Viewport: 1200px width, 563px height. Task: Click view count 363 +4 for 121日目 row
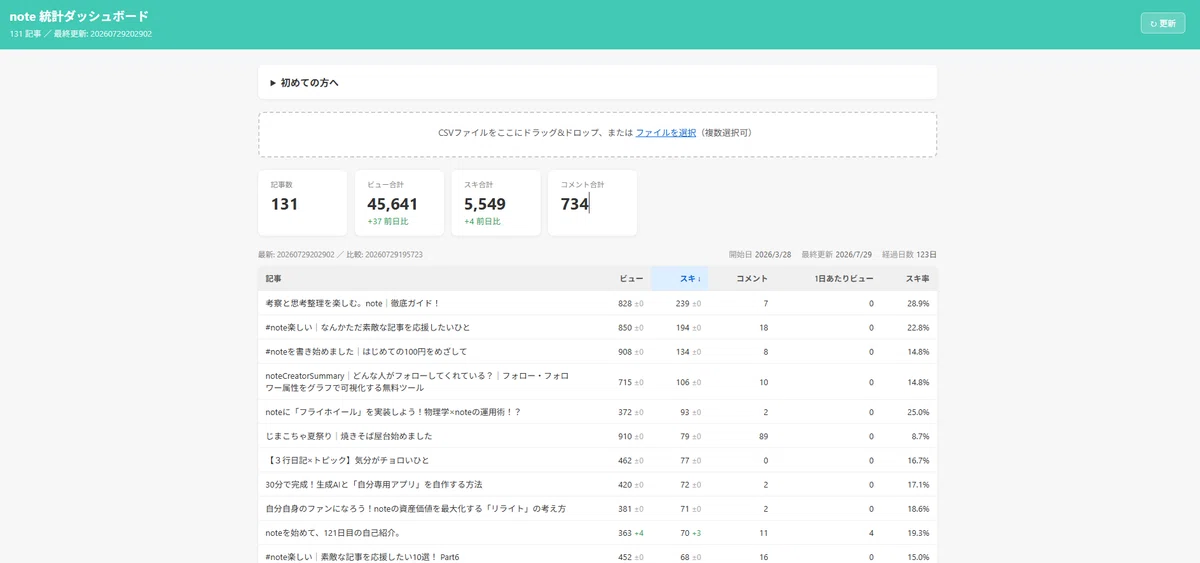(x=631, y=533)
